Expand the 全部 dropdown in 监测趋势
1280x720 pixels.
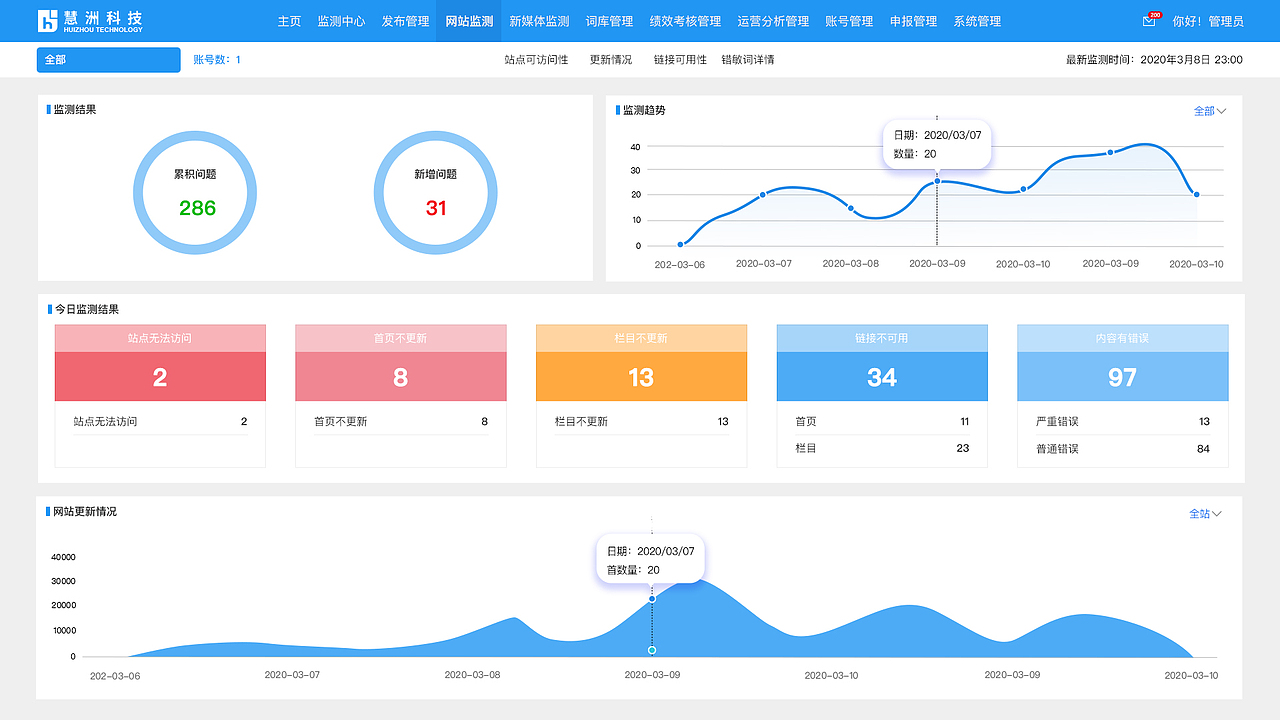1210,111
